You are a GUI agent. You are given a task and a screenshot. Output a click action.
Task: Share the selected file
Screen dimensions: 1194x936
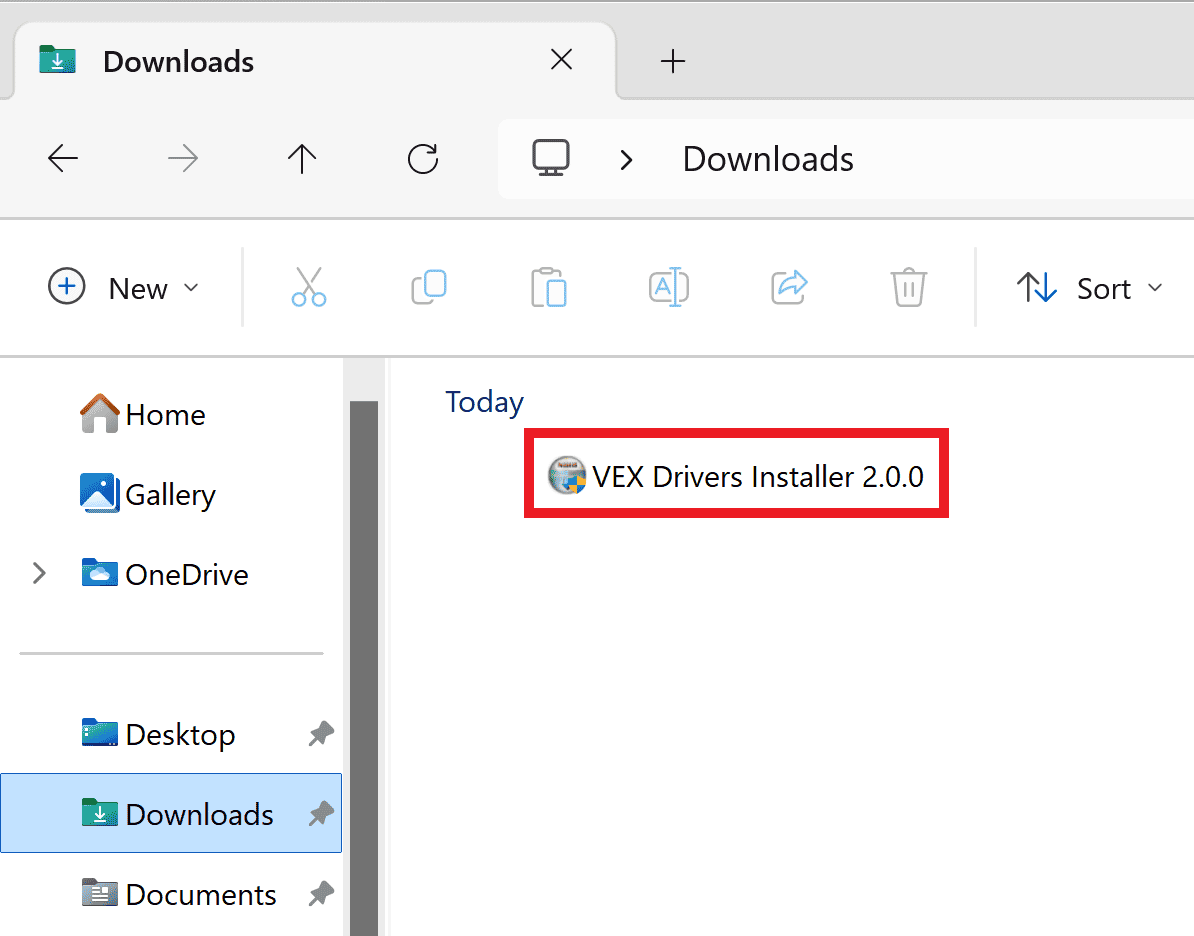click(x=788, y=287)
